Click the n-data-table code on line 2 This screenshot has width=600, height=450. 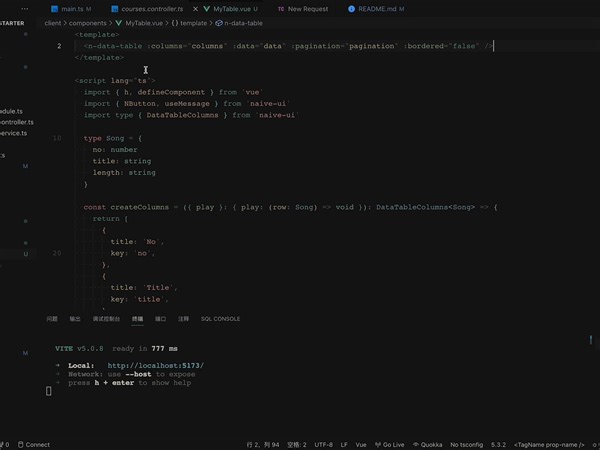pos(289,46)
